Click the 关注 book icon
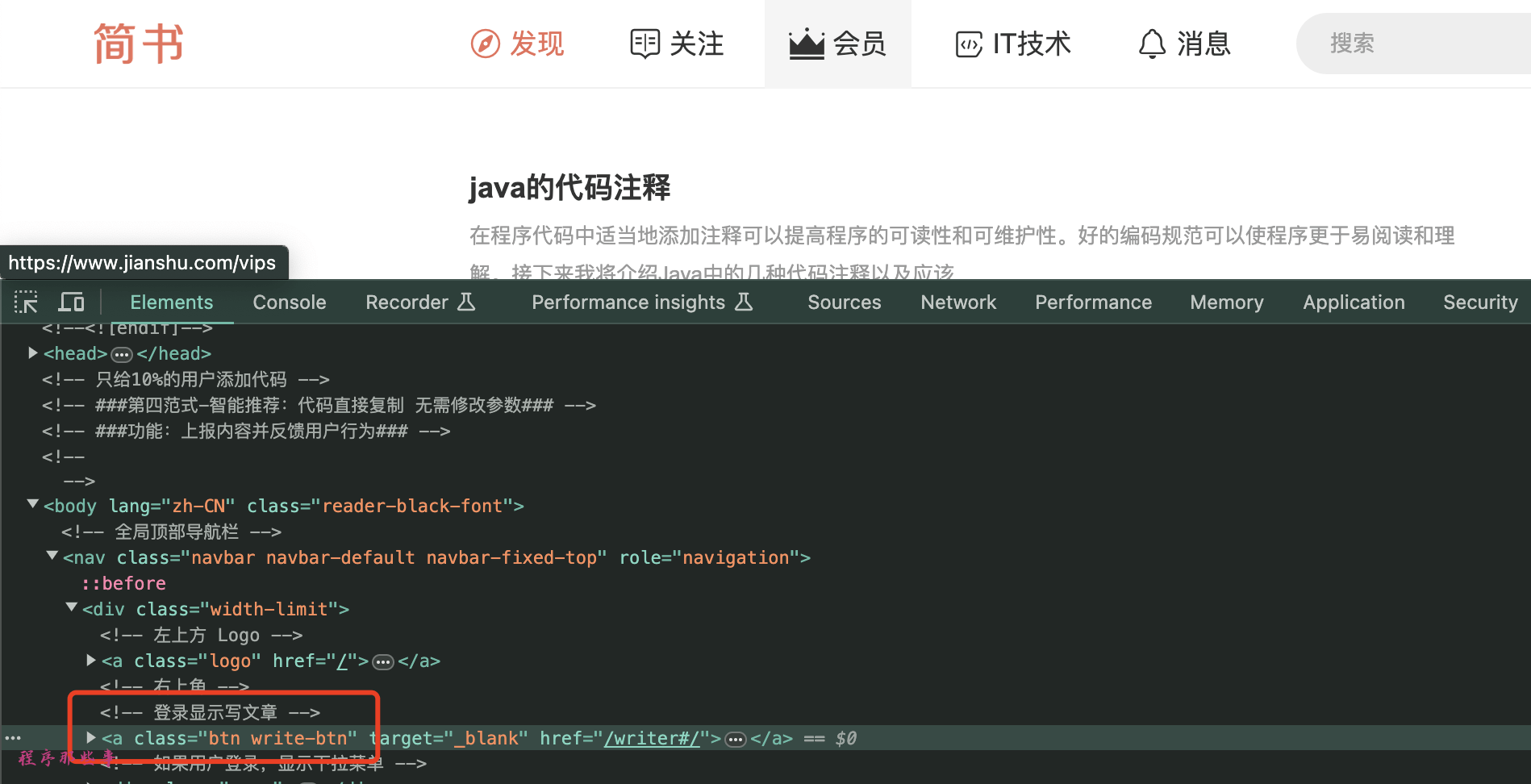 click(645, 44)
